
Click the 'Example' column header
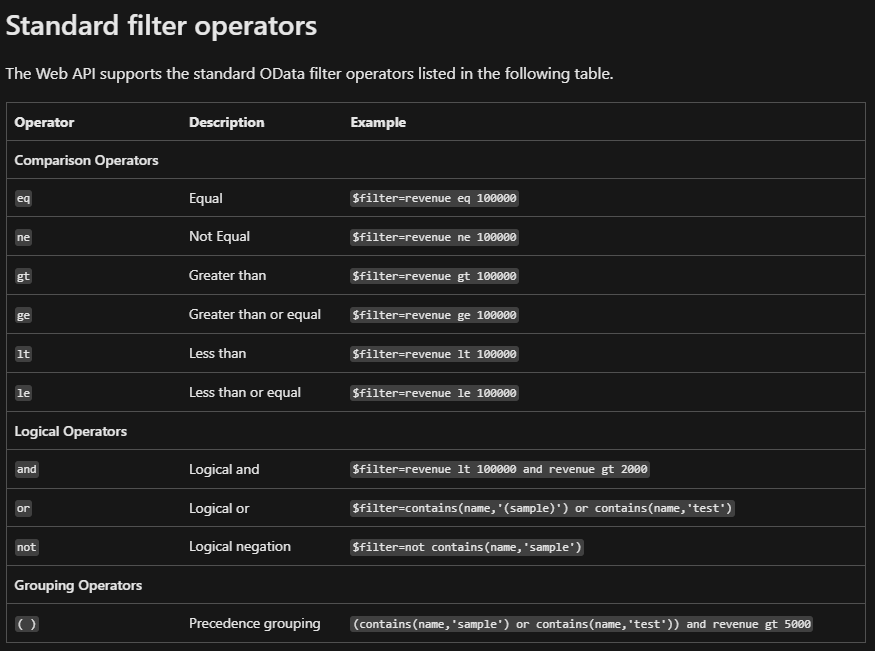pyautogui.click(x=376, y=122)
